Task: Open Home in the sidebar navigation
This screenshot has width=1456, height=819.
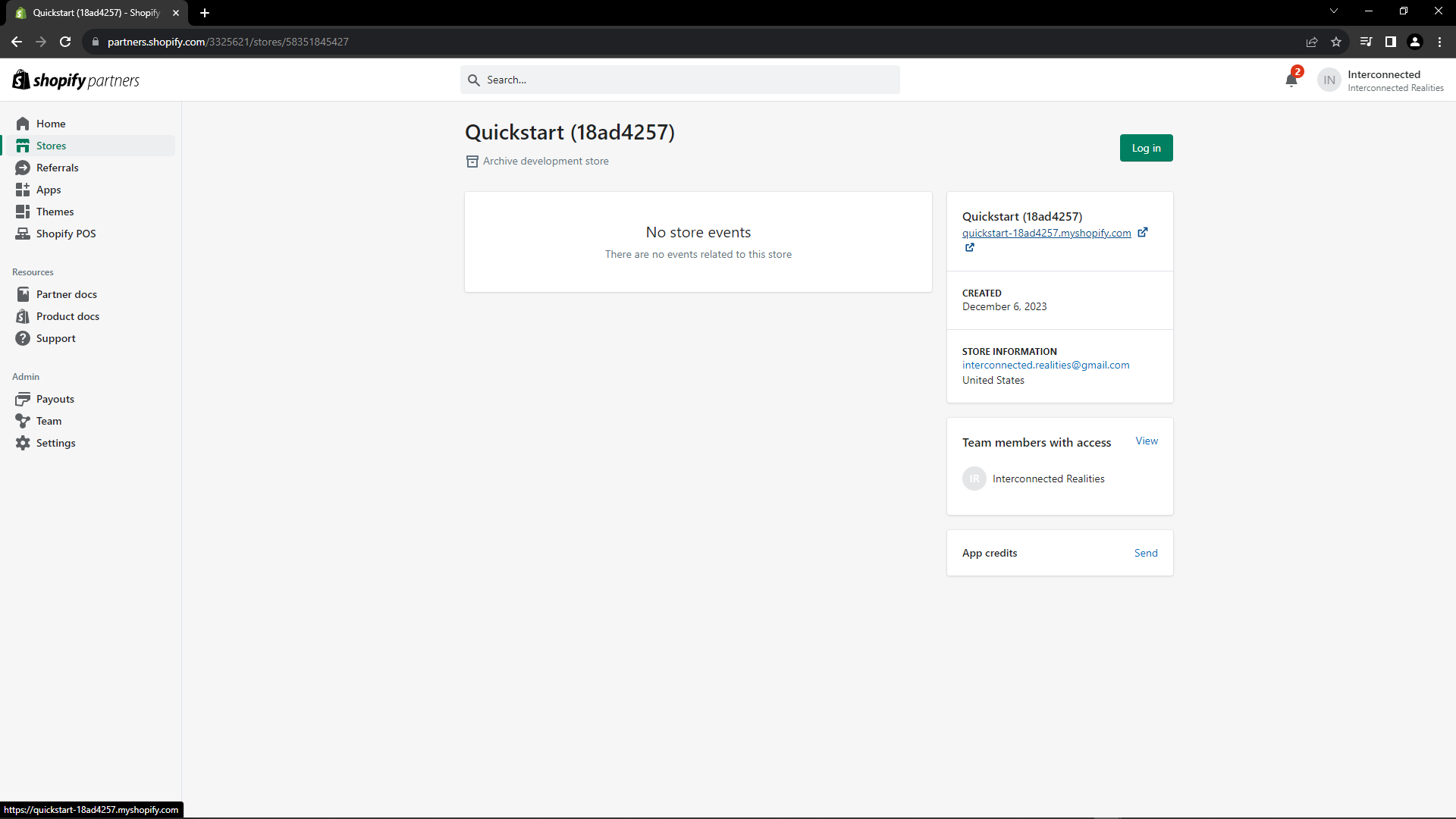Action: (51, 123)
